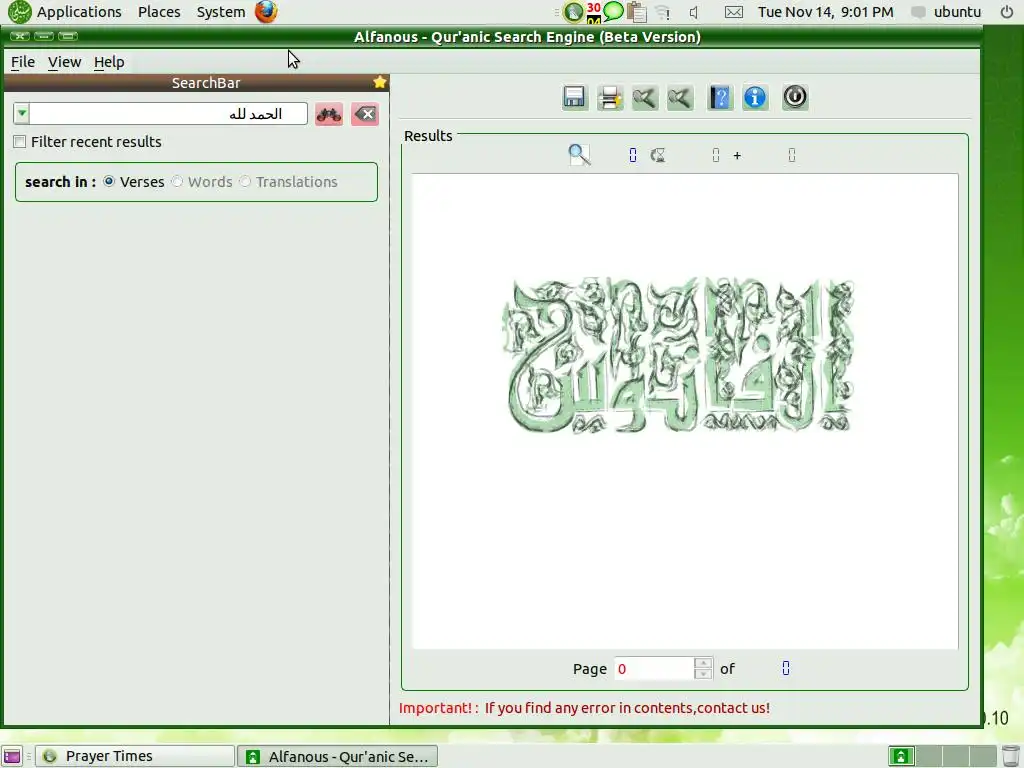This screenshot has width=1024, height=768.
Task: Open the View menu
Action: coord(64,62)
